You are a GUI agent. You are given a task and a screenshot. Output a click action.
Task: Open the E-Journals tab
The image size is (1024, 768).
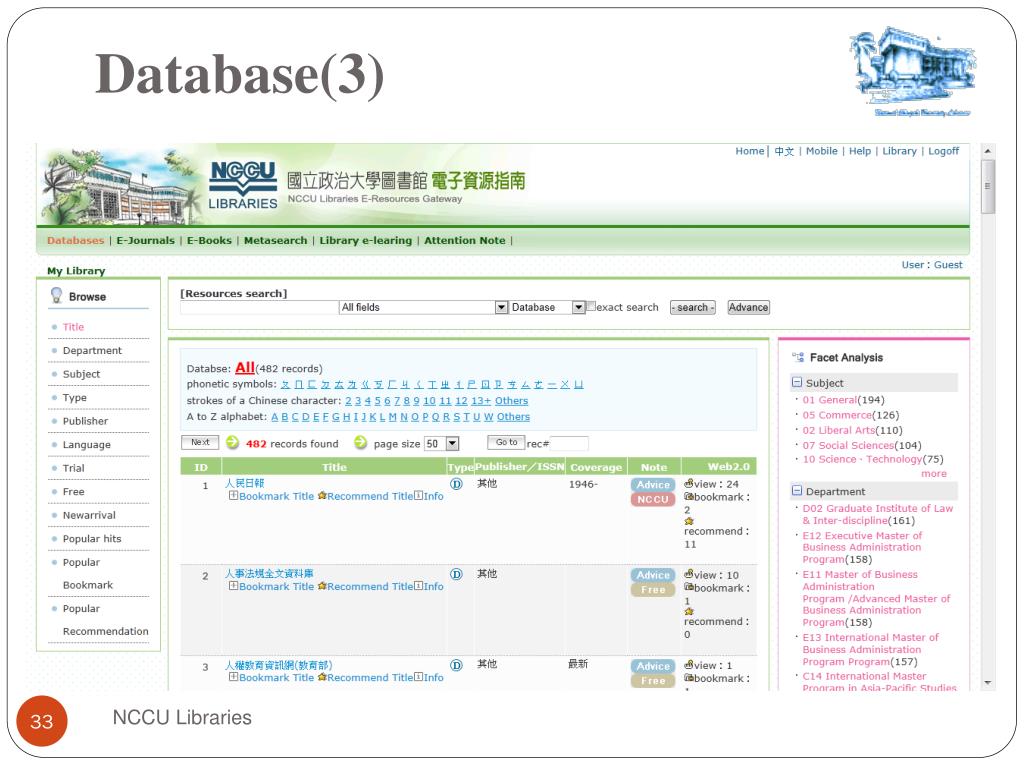pyautogui.click(x=146, y=240)
